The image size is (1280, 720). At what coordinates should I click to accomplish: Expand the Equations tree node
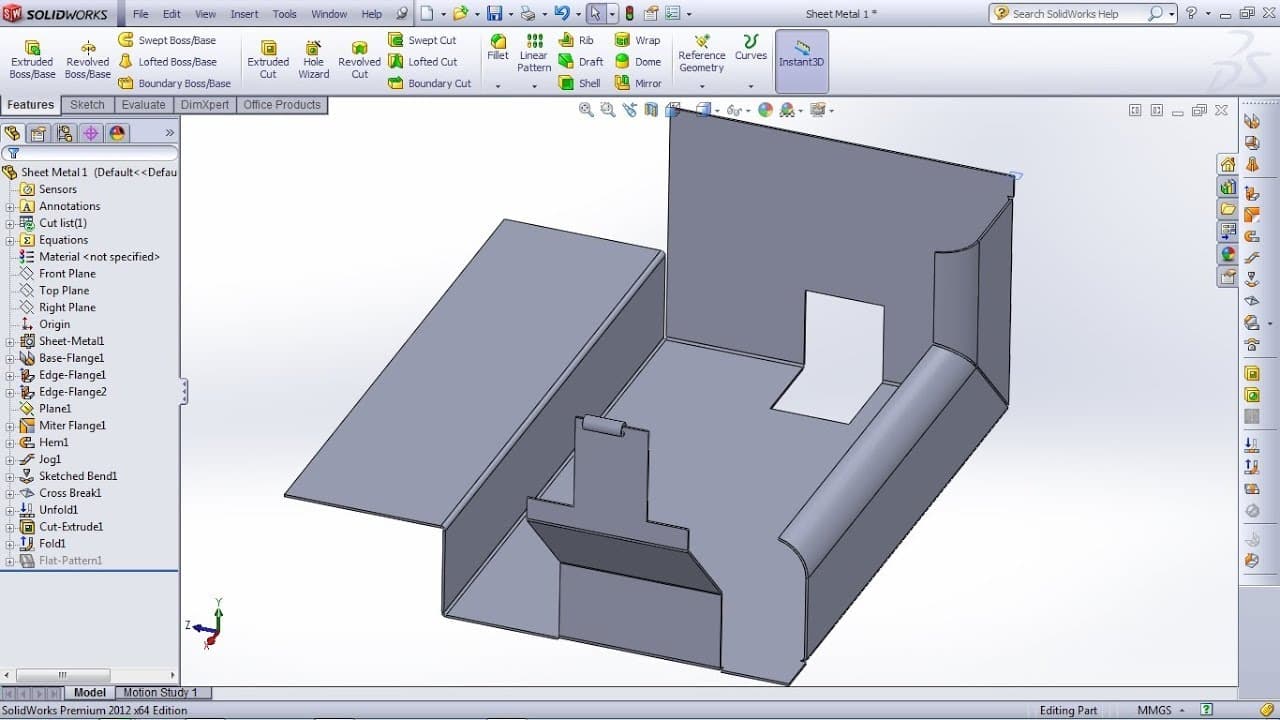coord(10,241)
